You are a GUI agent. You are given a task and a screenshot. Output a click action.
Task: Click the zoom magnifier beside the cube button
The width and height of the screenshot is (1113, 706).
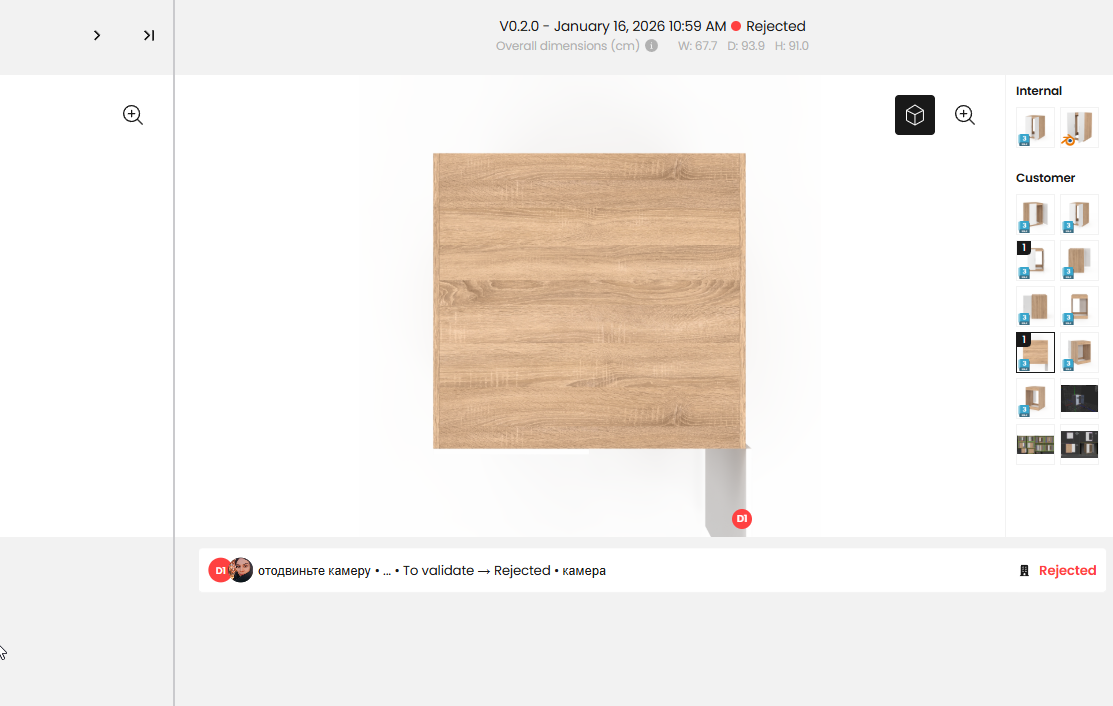[965, 115]
